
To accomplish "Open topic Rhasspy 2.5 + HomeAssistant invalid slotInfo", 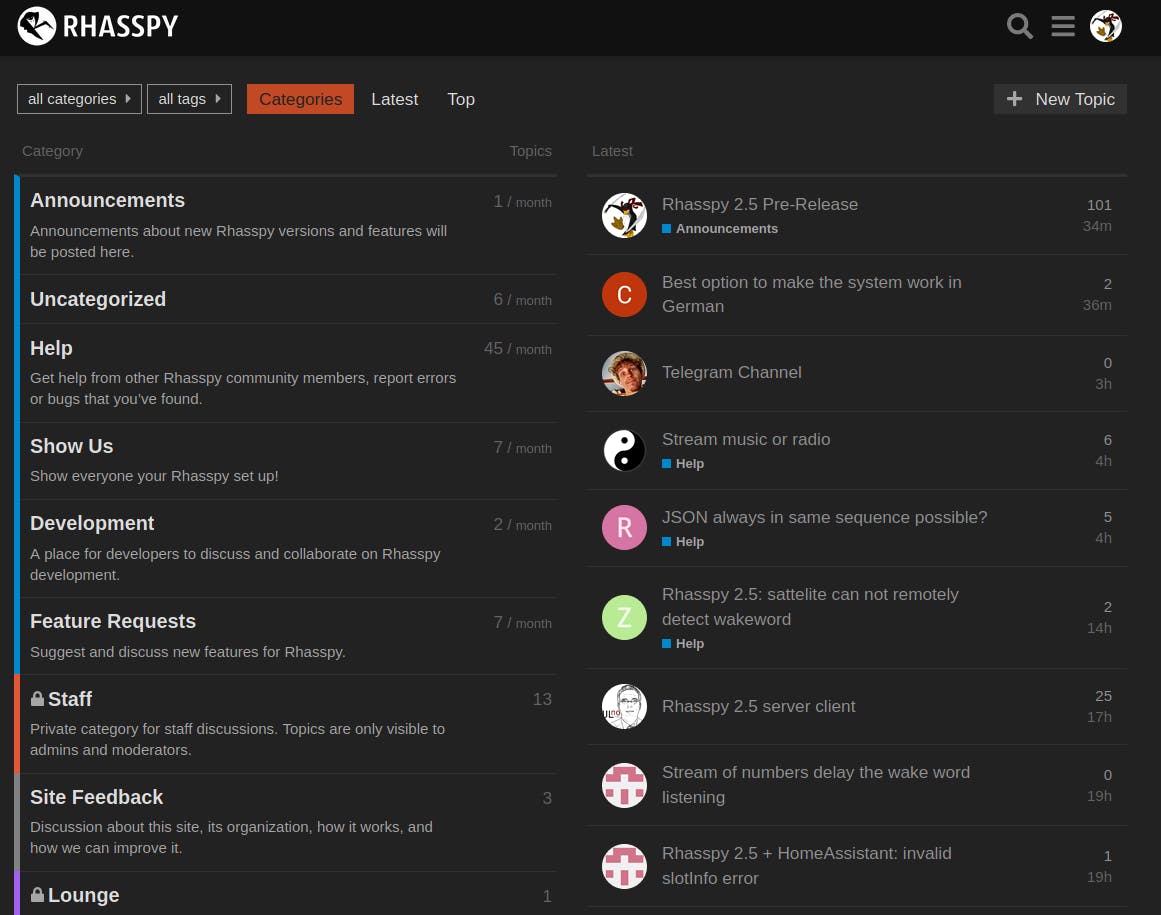I will click(x=806, y=865).
